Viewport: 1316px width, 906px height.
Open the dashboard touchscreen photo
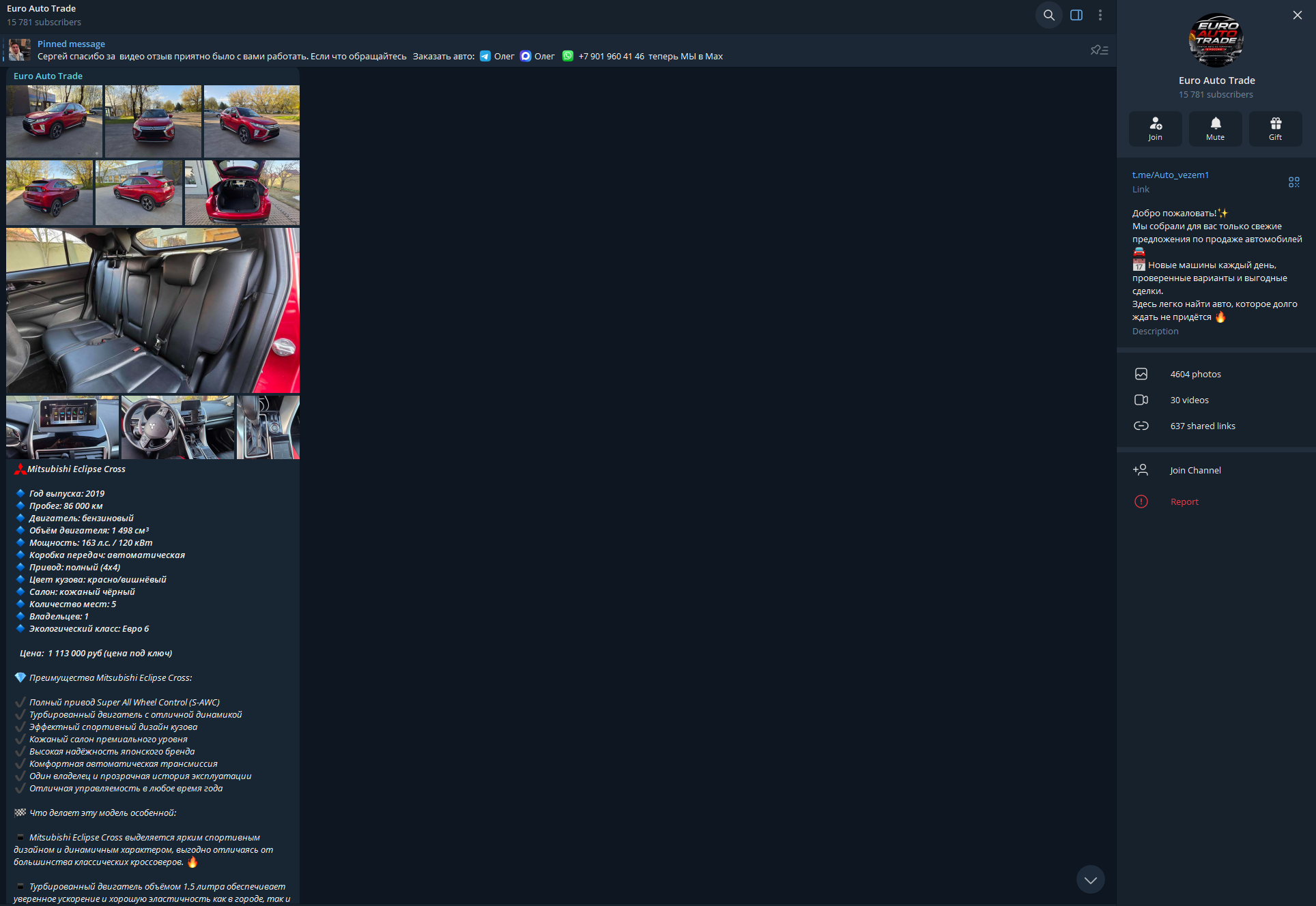tap(63, 428)
